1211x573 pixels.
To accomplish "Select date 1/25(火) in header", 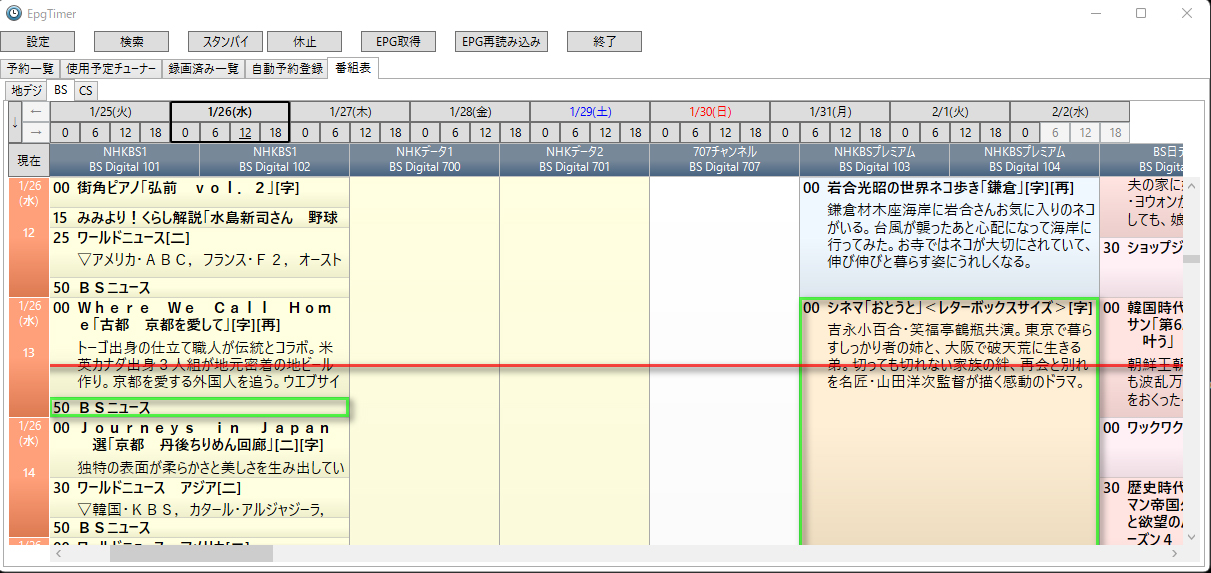I will coord(110,112).
